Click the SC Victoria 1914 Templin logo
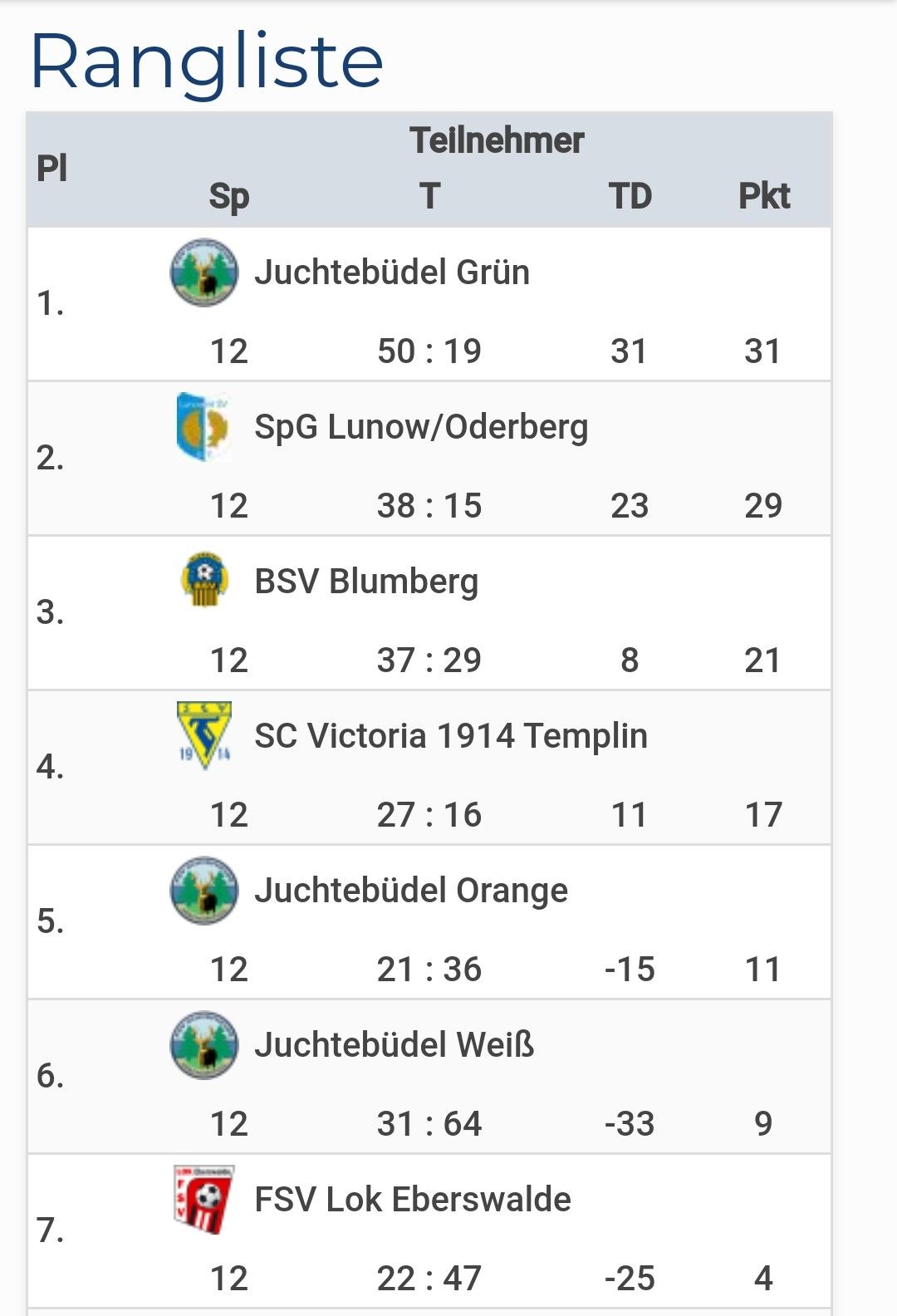The width and height of the screenshot is (897, 1316). pos(203,735)
